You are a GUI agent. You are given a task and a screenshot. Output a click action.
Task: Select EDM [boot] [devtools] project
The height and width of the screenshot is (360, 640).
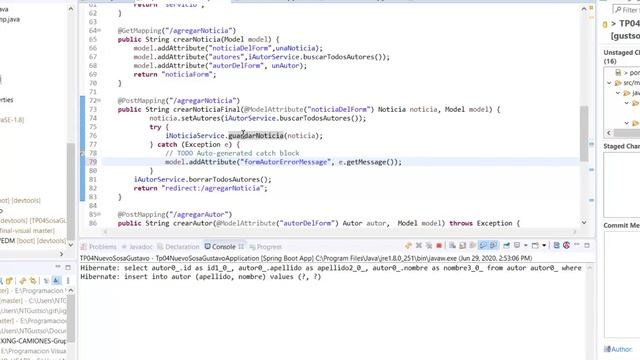click(33, 241)
